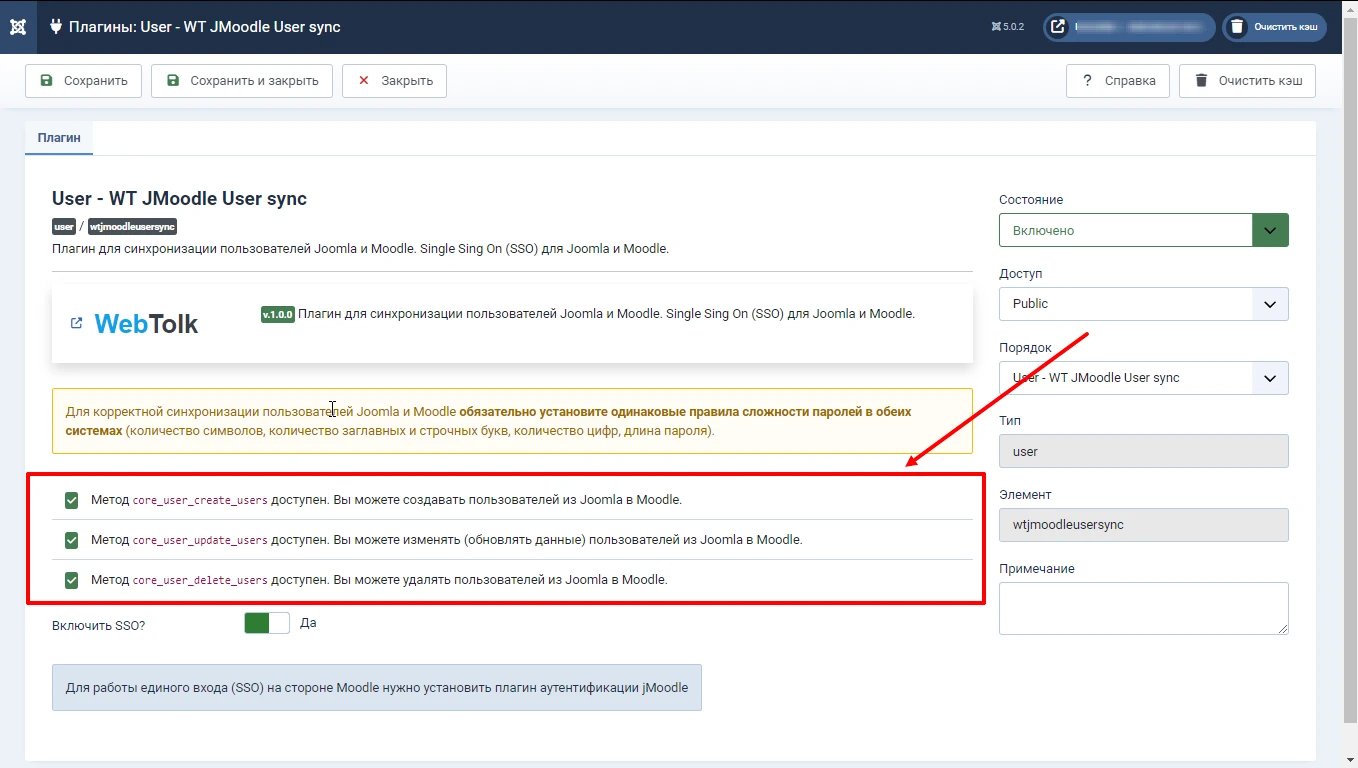This screenshot has width=1358, height=768.
Task: Click Сохранить и закрыть
Action: 241,81
